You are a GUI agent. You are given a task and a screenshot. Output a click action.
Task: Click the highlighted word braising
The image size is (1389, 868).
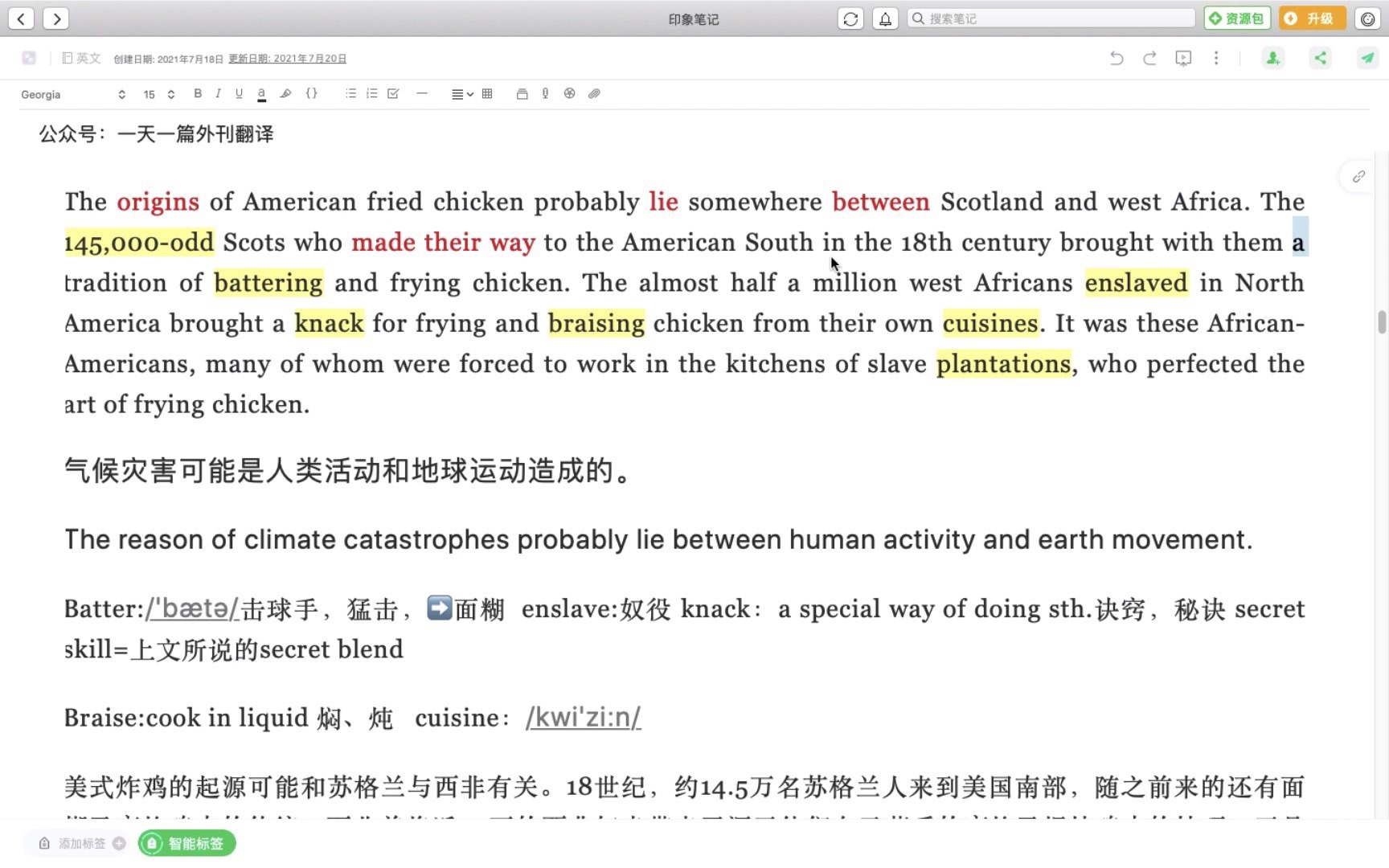596,323
